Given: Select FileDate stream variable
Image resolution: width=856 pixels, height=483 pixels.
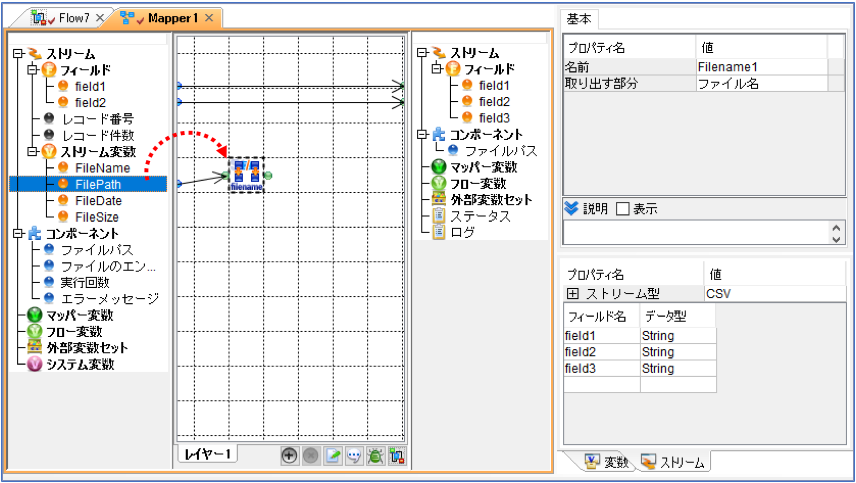Looking at the screenshot, I should [x=98, y=200].
